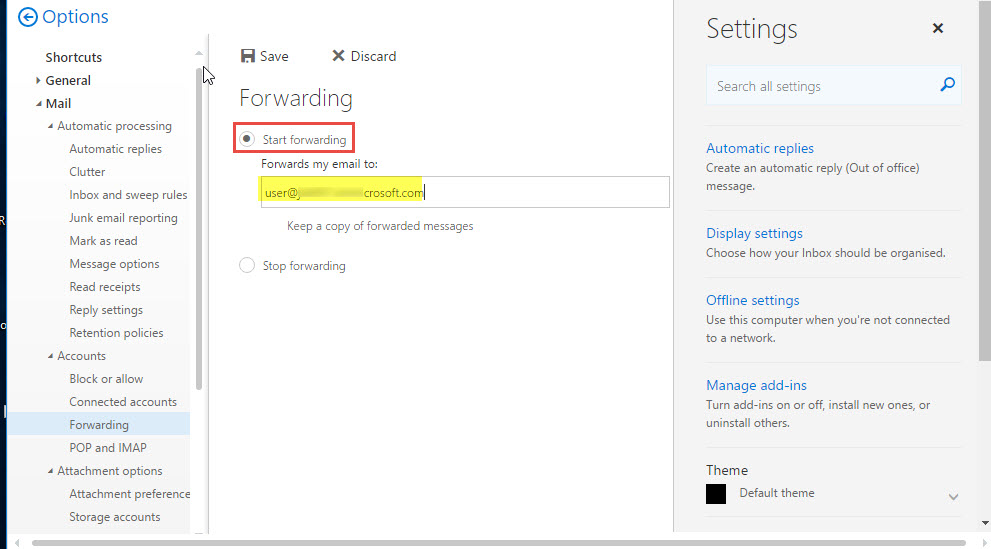
Task: Expand the General tree section
Action: [x=38, y=80]
